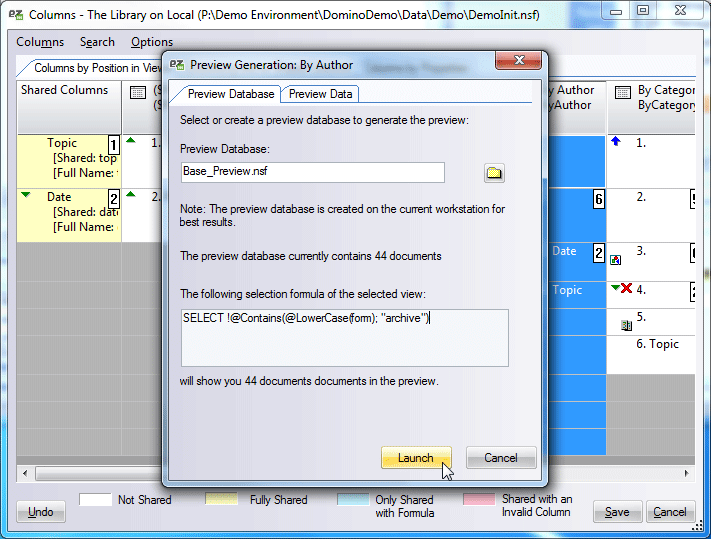Click the Undo button
Image resolution: width=712 pixels, height=539 pixels.
coord(41,512)
